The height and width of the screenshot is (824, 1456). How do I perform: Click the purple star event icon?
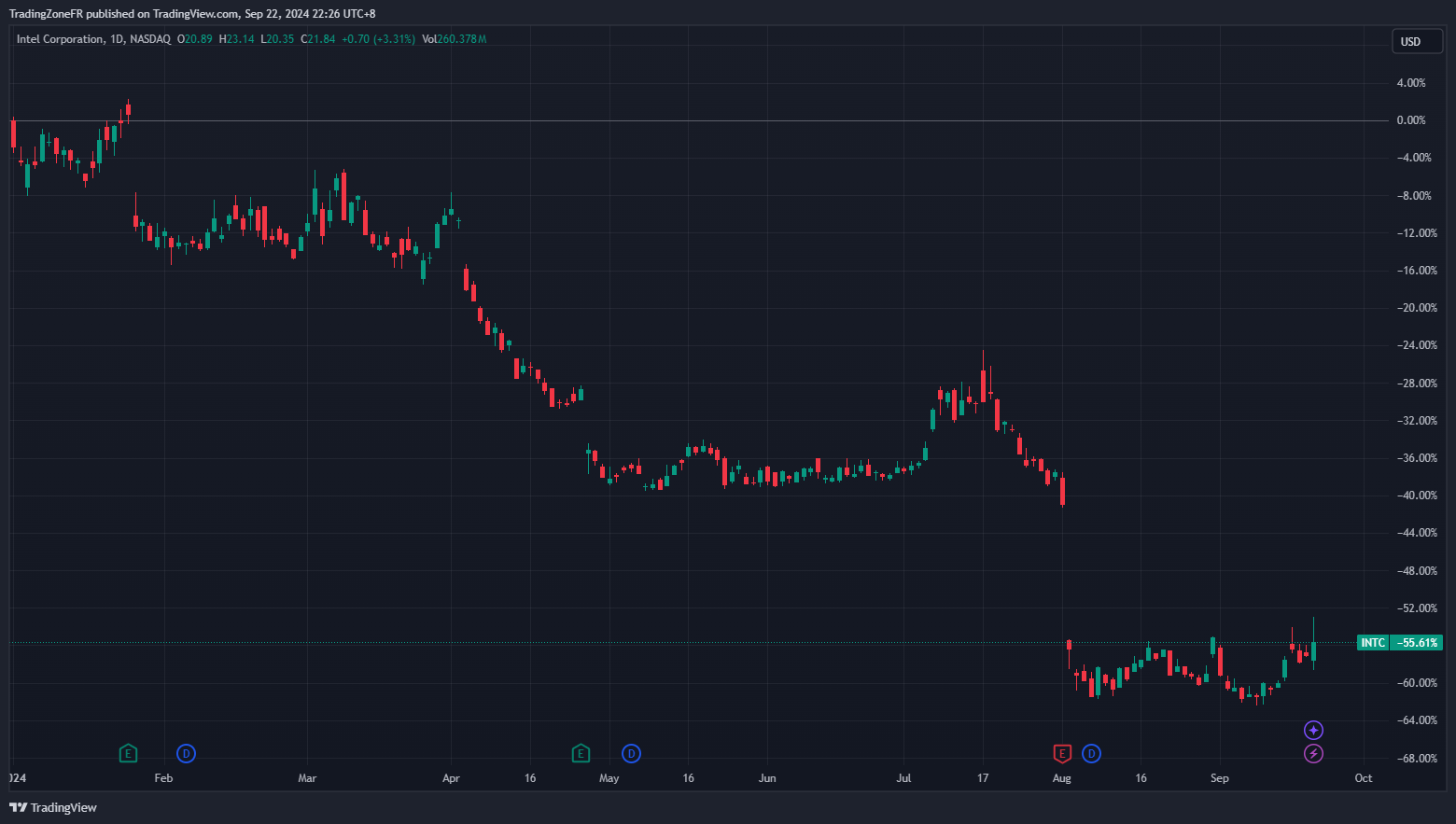click(1313, 730)
